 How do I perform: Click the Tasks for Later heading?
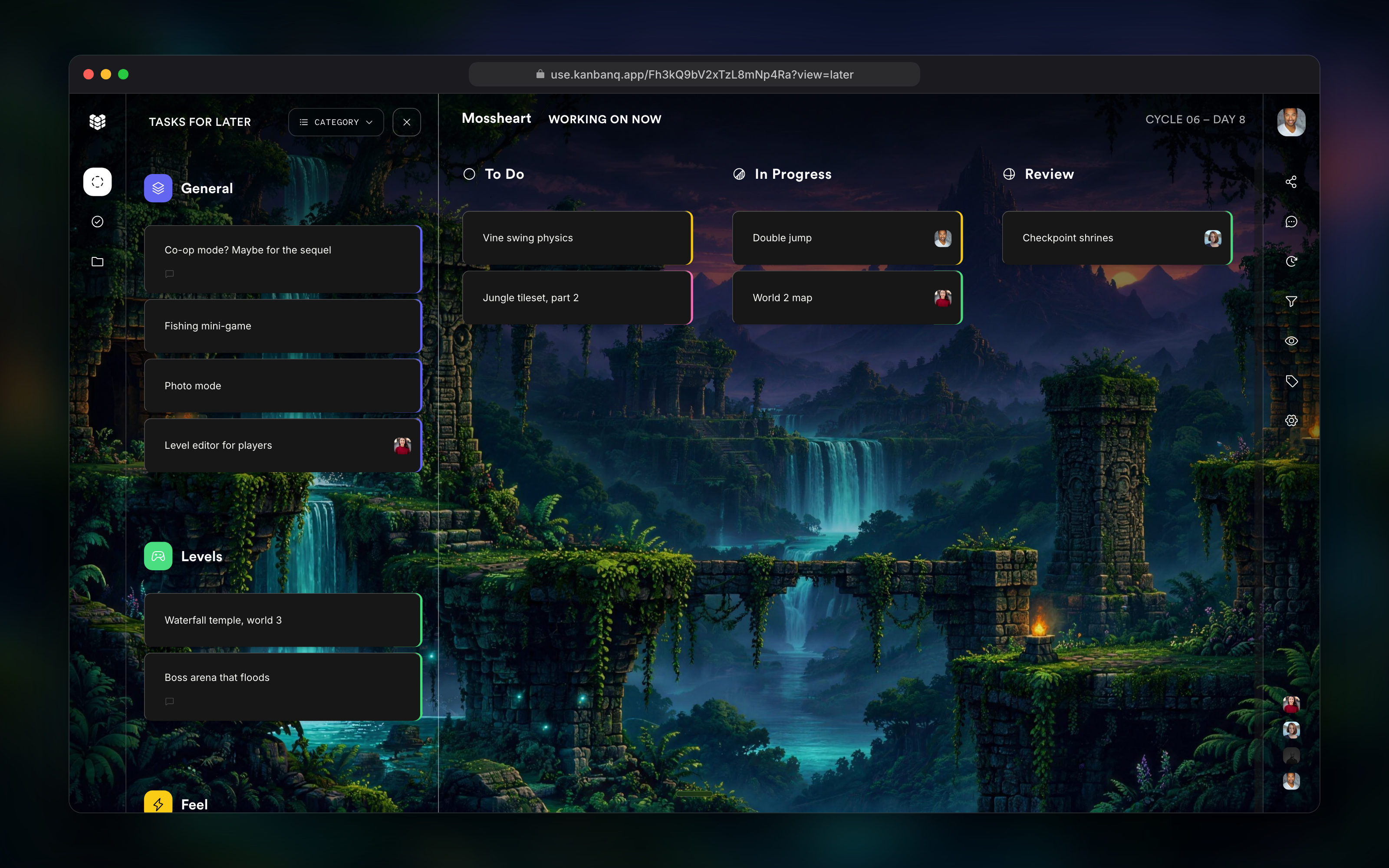pyautogui.click(x=200, y=122)
